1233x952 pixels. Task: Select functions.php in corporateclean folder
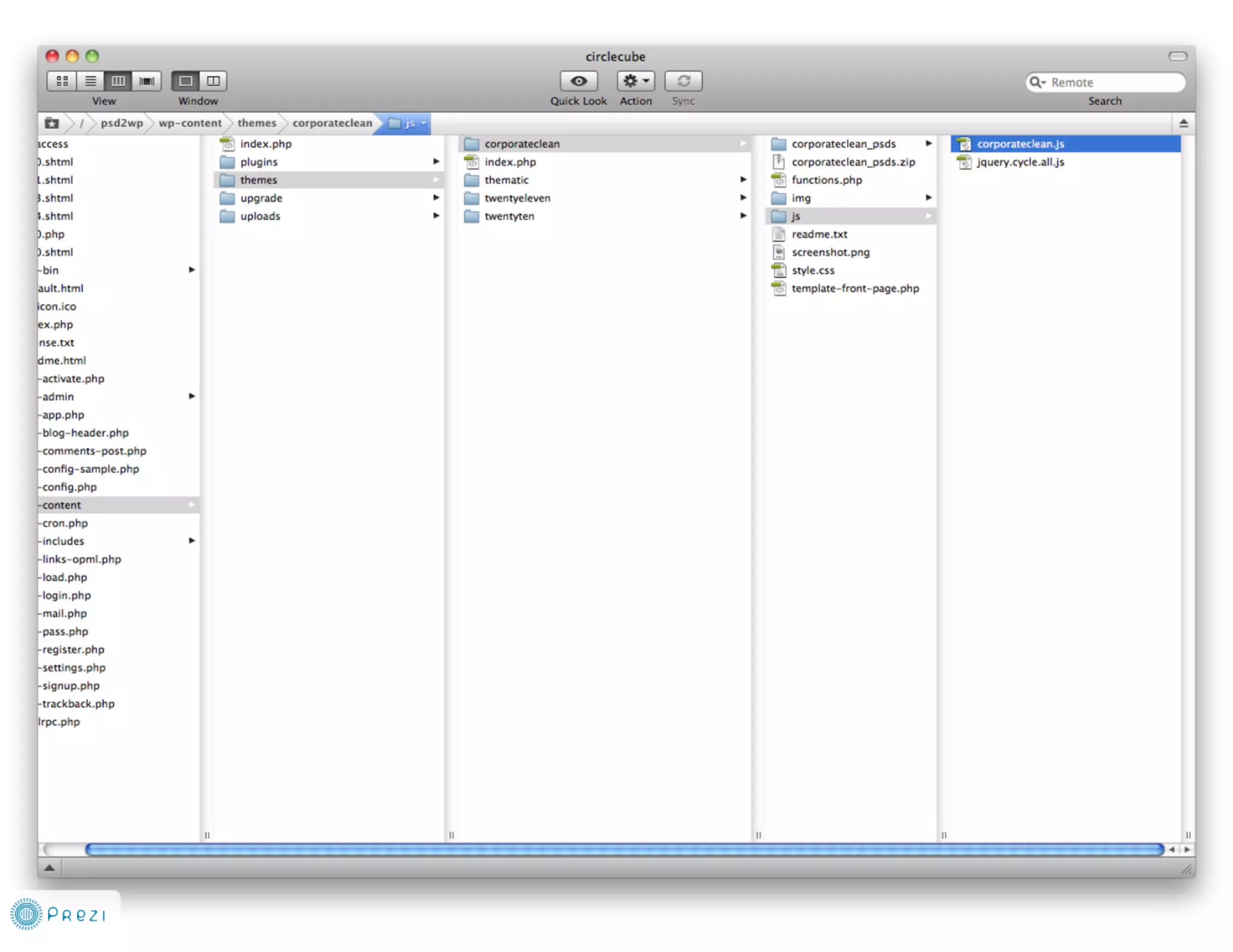pos(826,180)
